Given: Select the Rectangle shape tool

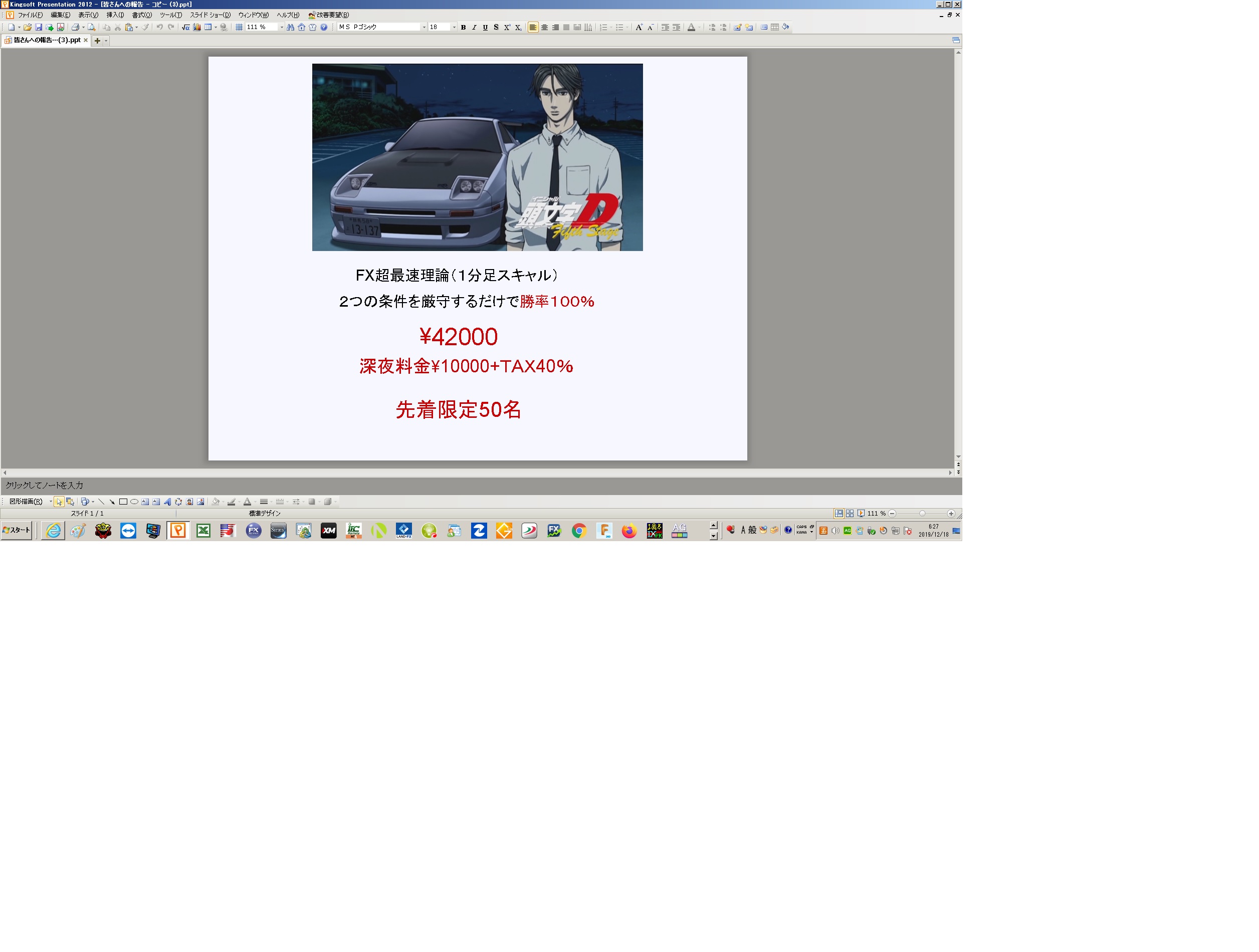Looking at the screenshot, I should [123, 502].
